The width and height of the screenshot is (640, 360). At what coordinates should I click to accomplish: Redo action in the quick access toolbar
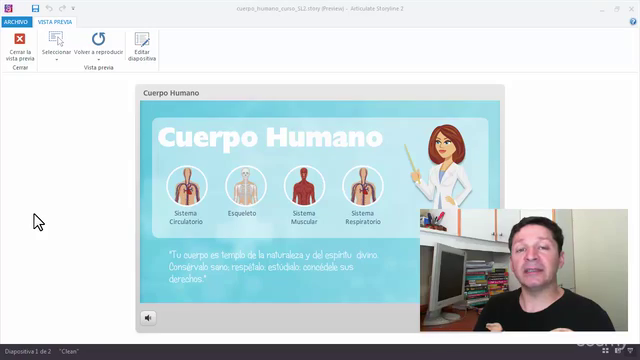click(x=62, y=8)
